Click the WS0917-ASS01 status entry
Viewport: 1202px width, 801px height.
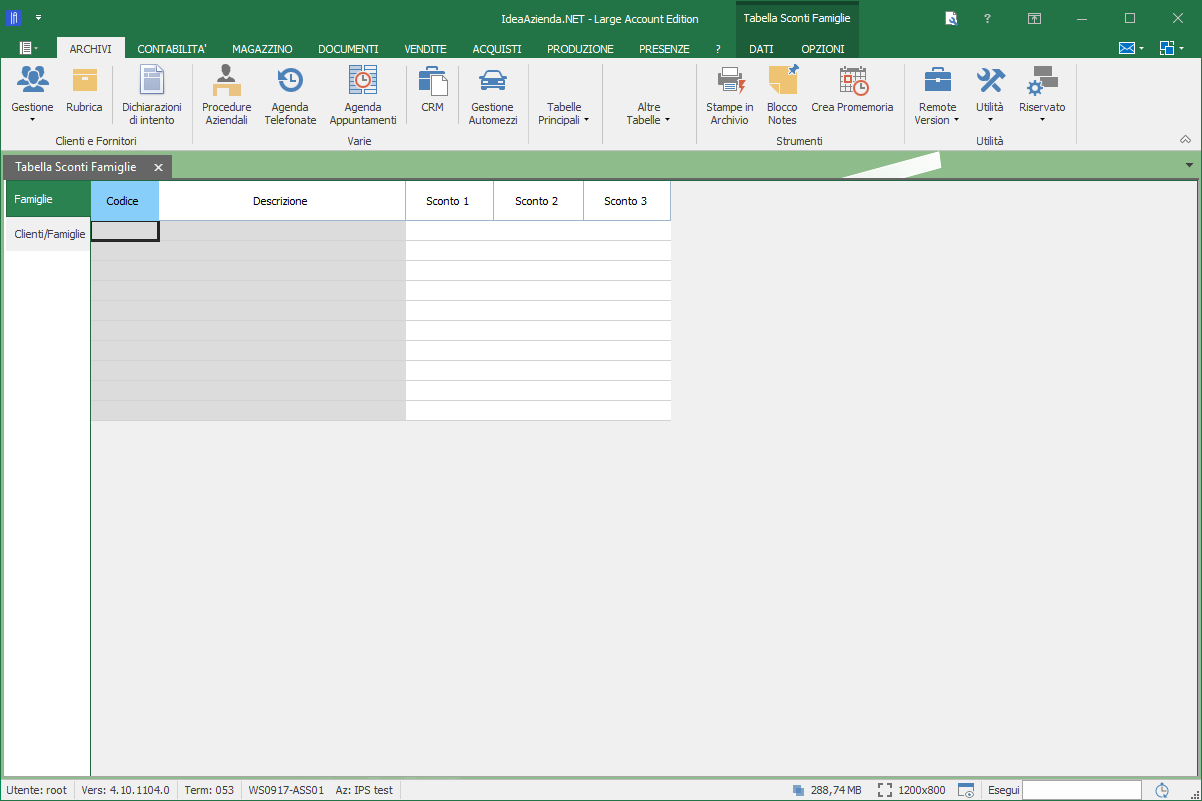(286, 790)
